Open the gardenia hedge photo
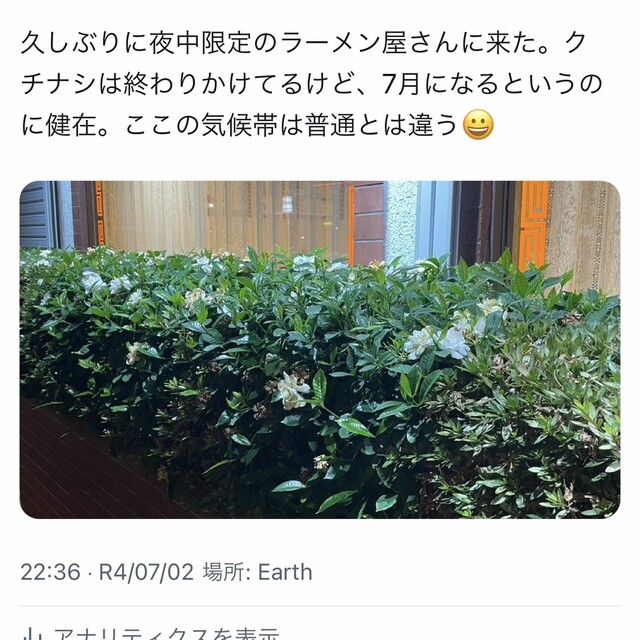This screenshot has height=640, width=640. [320, 350]
